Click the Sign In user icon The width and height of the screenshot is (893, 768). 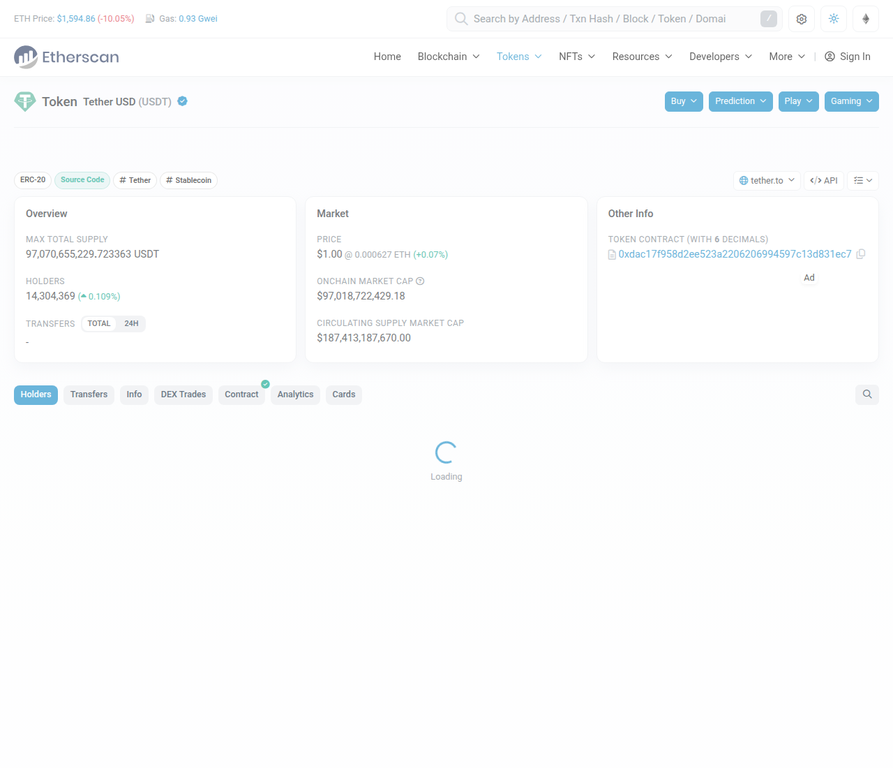coord(830,56)
